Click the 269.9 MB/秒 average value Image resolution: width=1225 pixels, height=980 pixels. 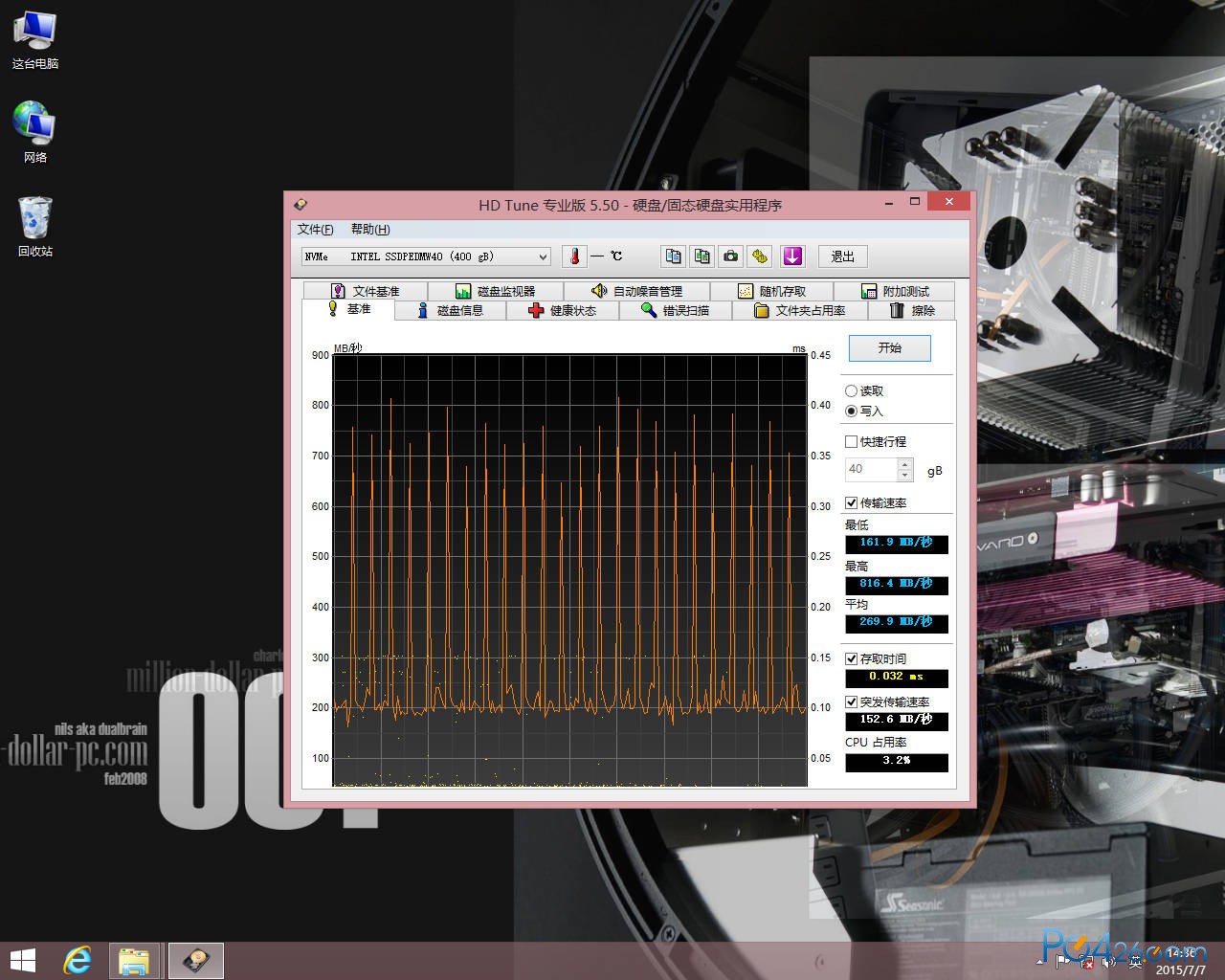pos(897,623)
